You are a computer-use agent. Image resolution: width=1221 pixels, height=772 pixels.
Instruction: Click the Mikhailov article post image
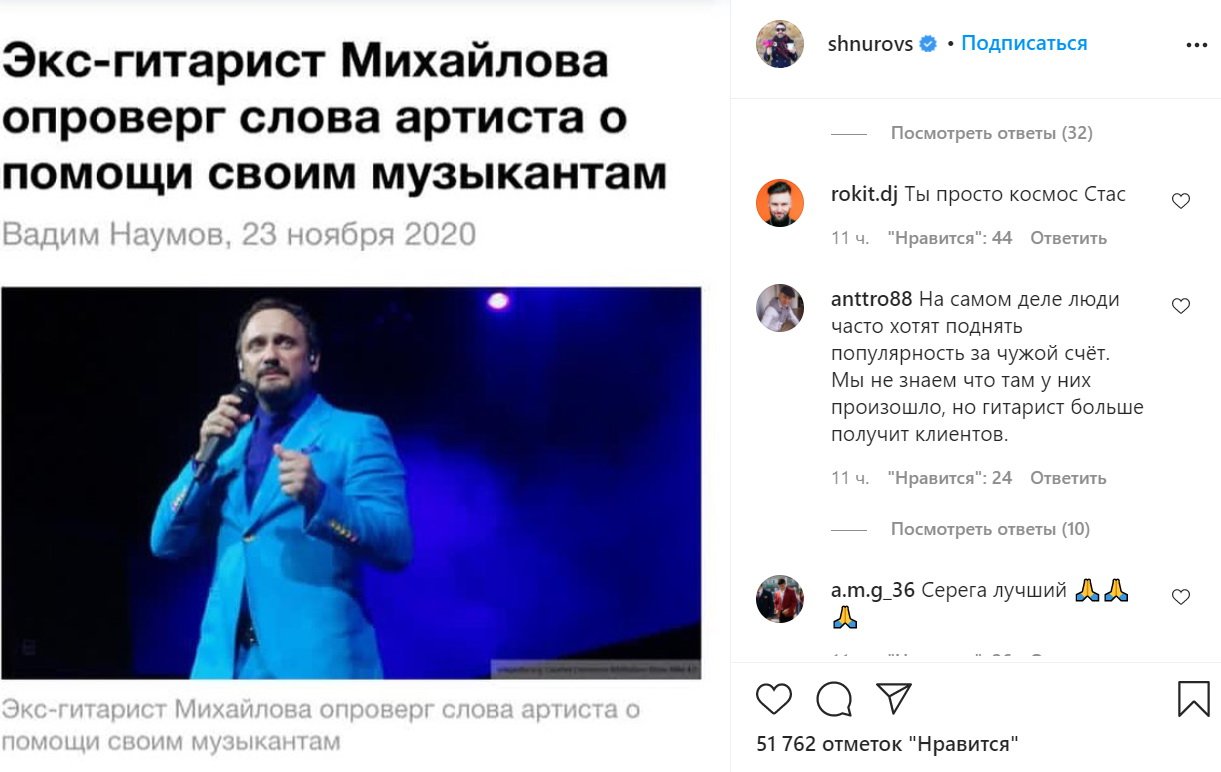pyautogui.click(x=351, y=483)
